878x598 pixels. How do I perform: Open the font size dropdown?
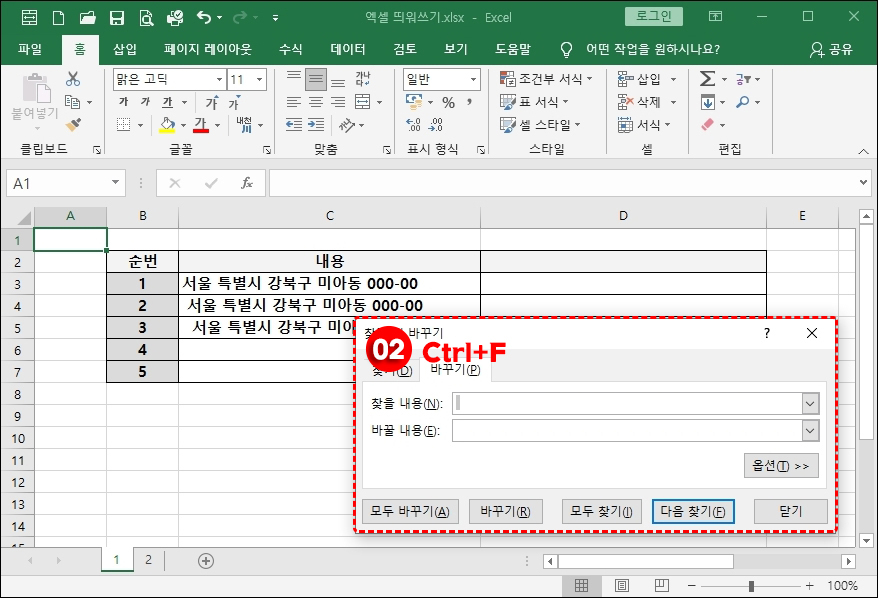tap(259, 80)
